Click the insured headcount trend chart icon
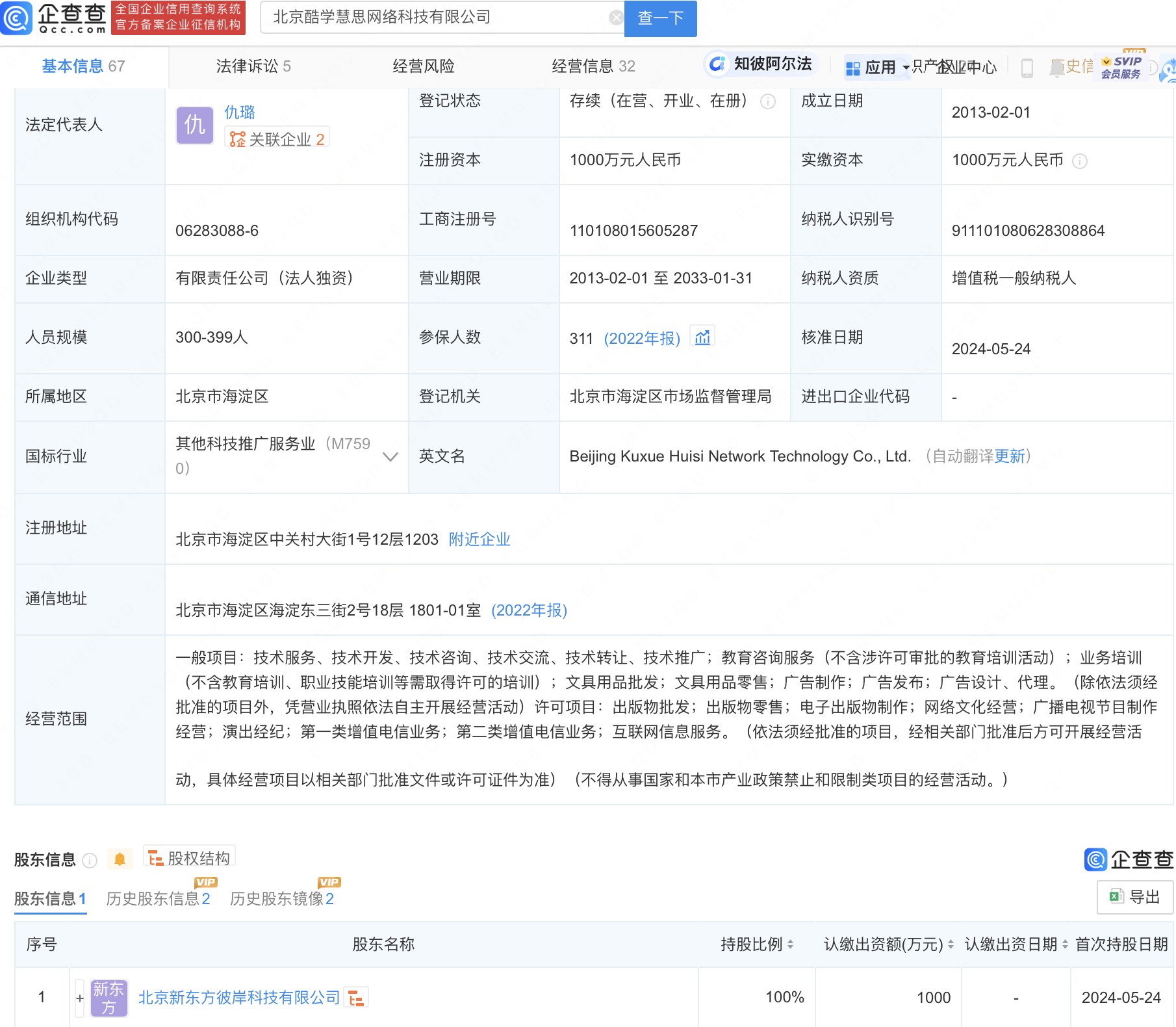This screenshot has height=1027, width=1176. (702, 337)
